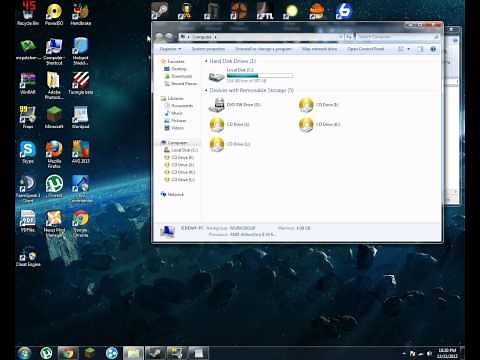Open Minecraft from the taskbar
The height and width of the screenshot is (360, 480).
(90, 353)
